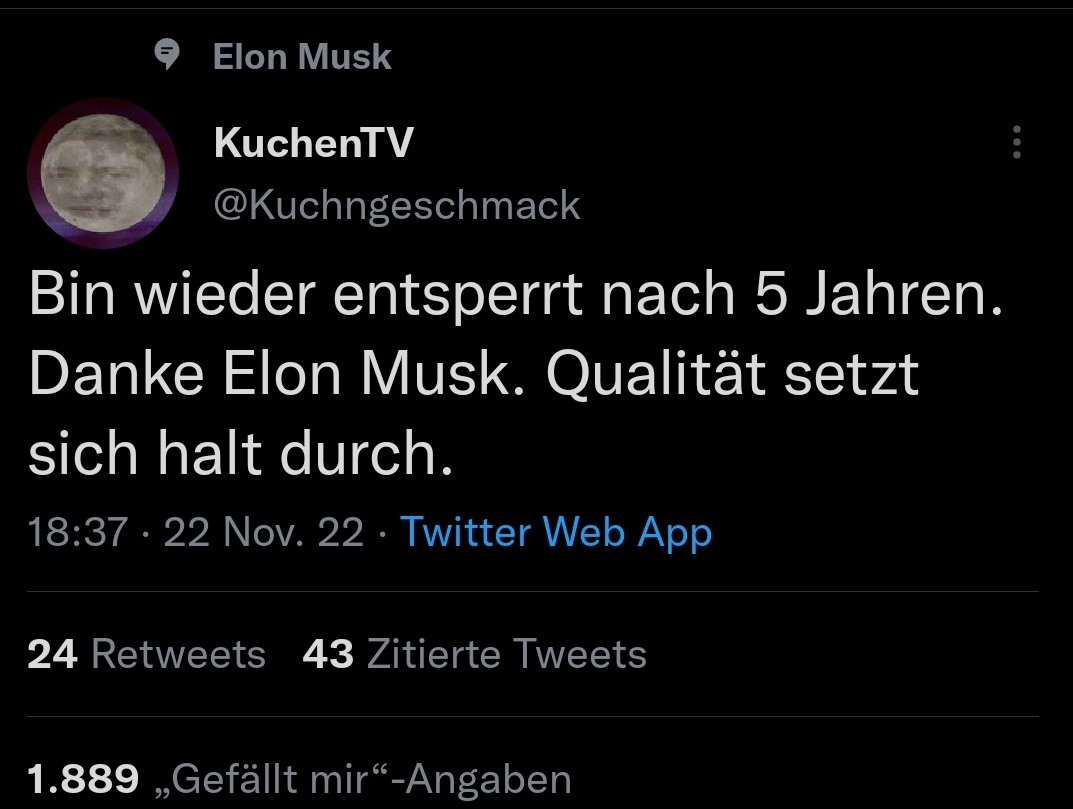The width and height of the screenshot is (1073, 809).
Task: Click "Danke Elon Musk" in the tweet
Action: 277,376
